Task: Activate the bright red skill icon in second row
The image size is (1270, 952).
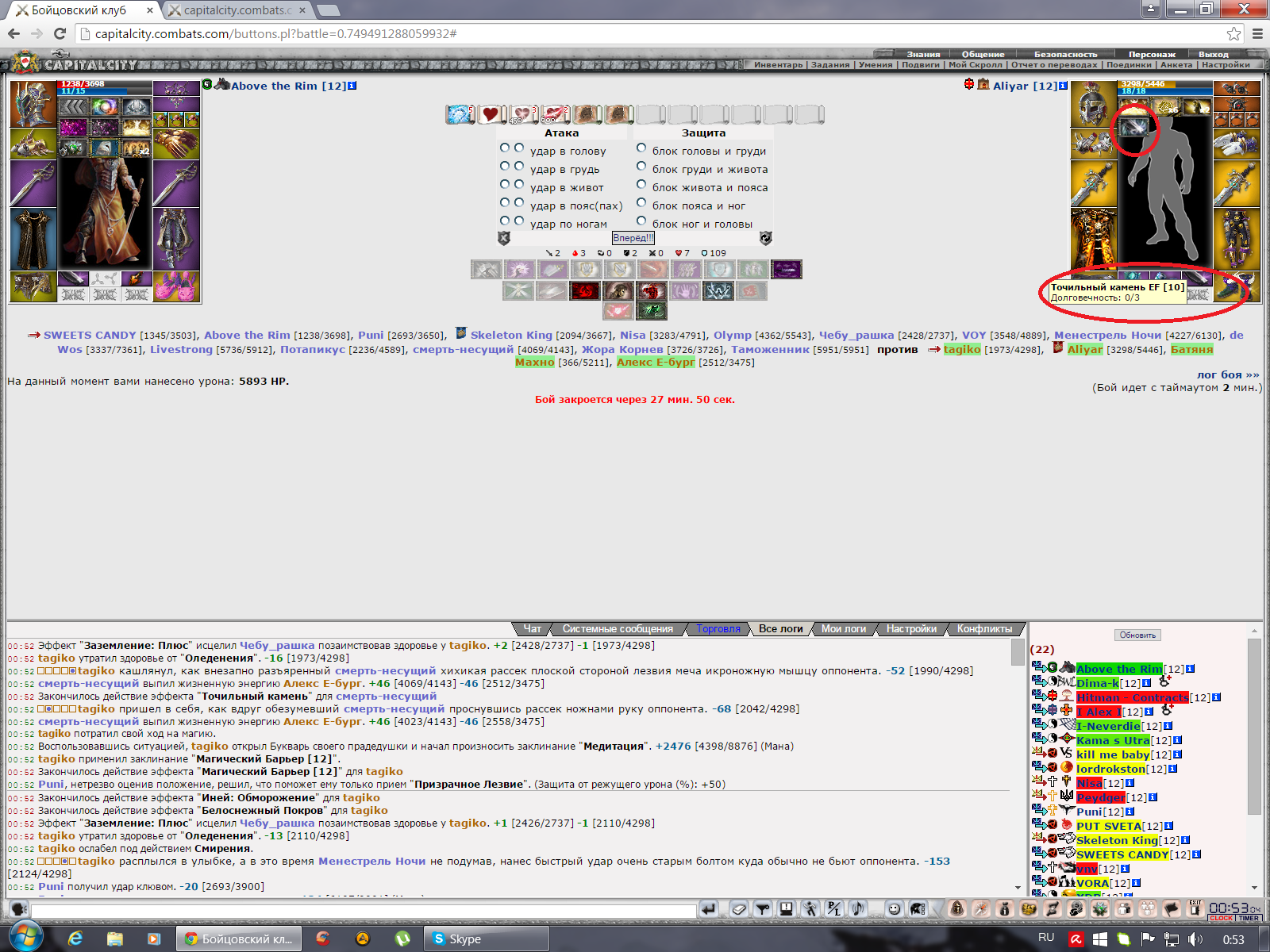Action: pyautogui.click(x=585, y=290)
